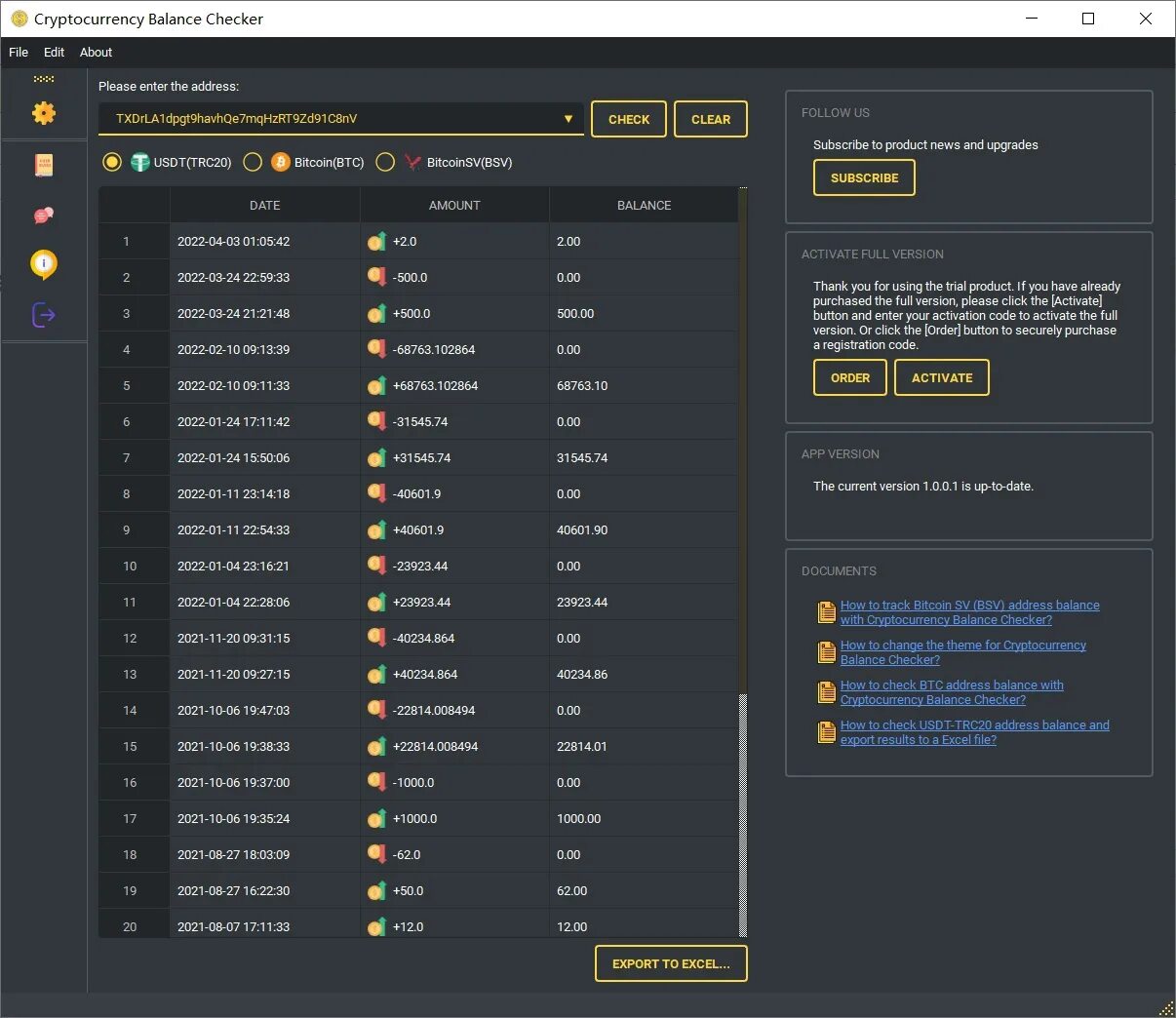The image size is (1176, 1018).
Task: Select the BitcoinSV(BSV) radio button
Action: click(x=385, y=162)
